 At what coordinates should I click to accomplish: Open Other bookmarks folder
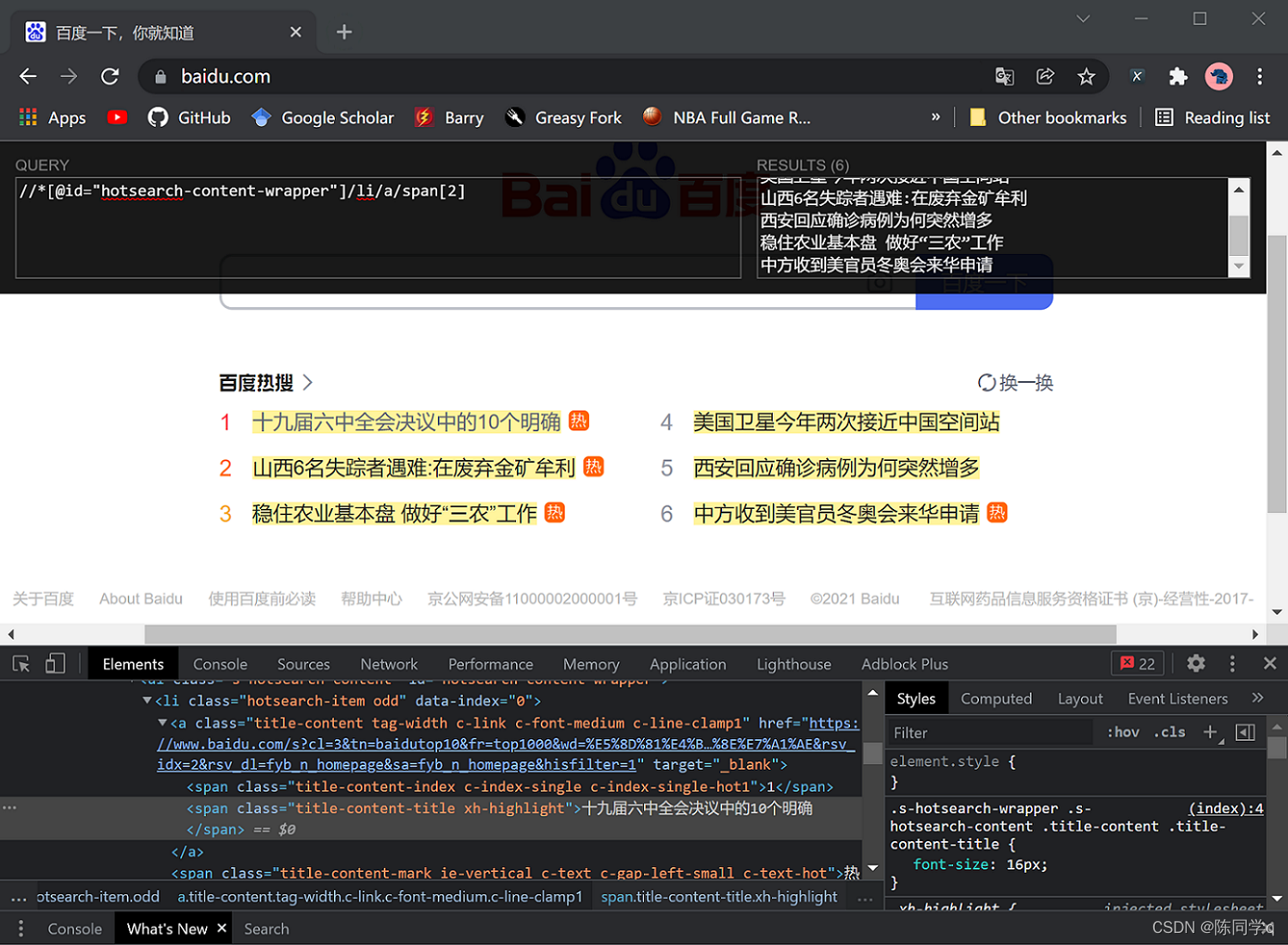coord(1048,118)
